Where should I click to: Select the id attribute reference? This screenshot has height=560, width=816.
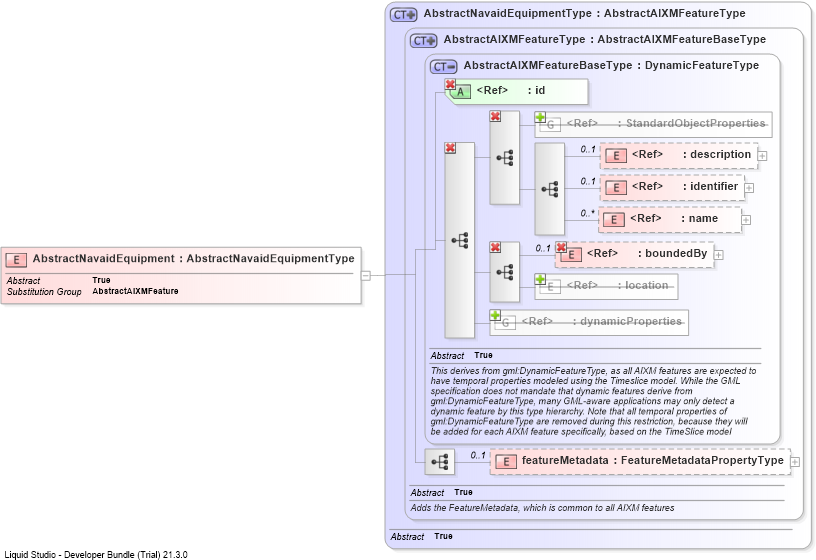tap(517, 92)
